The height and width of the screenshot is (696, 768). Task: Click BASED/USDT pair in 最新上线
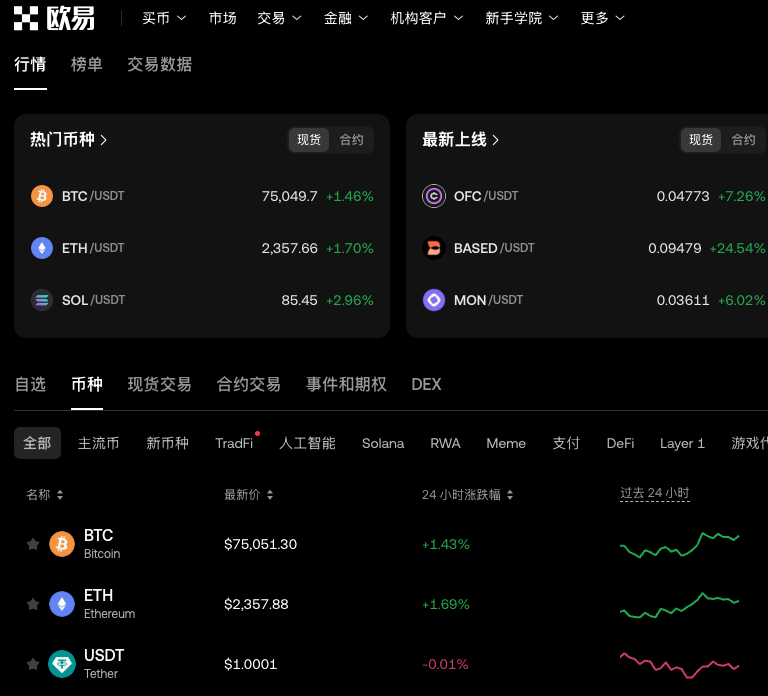494,248
